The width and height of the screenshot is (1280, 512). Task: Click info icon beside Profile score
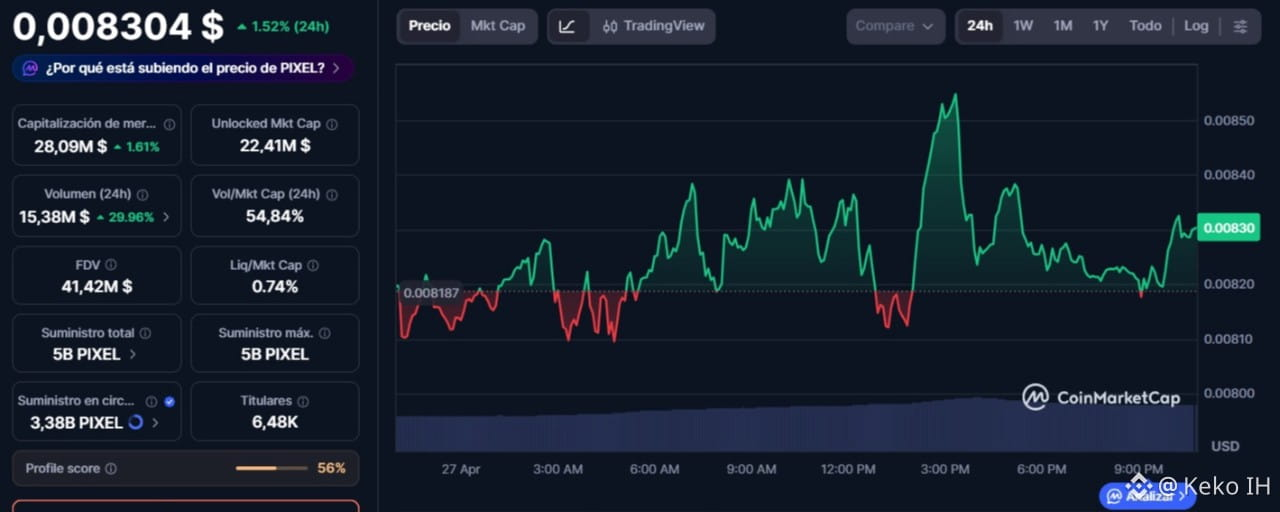point(111,468)
